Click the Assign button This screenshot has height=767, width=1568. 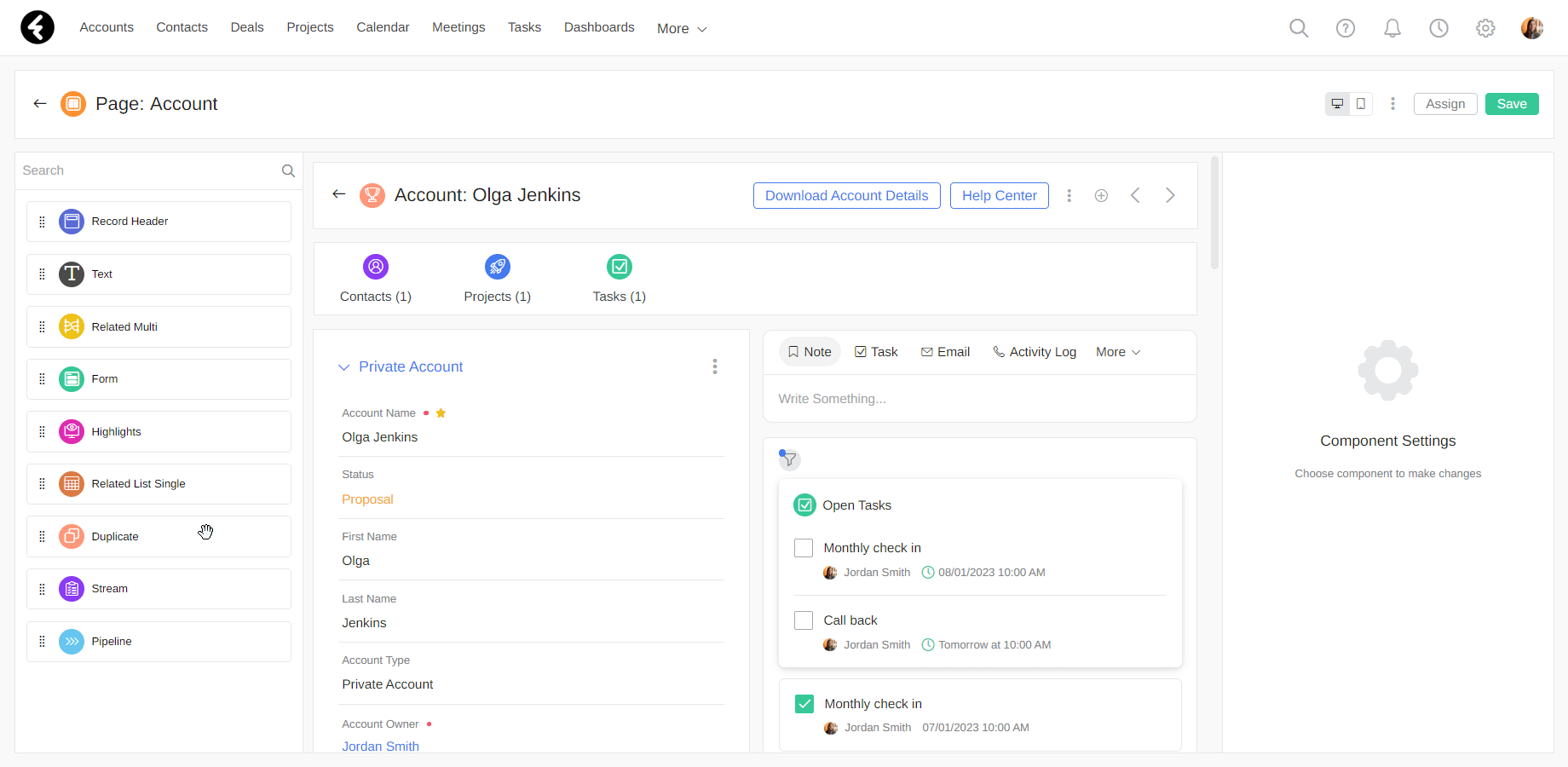(1445, 104)
